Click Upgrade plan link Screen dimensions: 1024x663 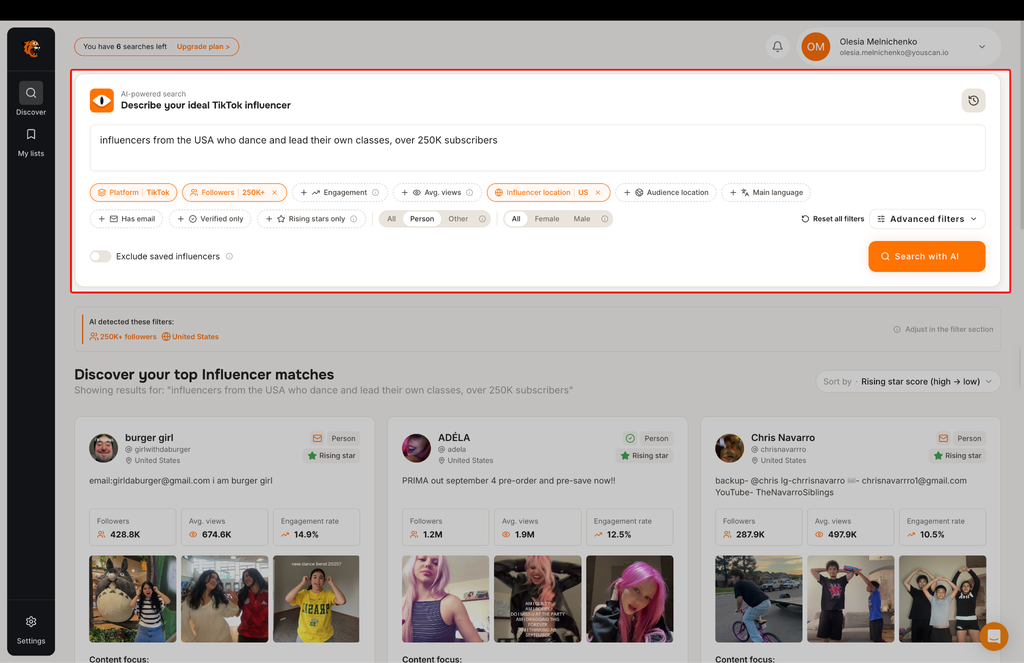pos(203,46)
